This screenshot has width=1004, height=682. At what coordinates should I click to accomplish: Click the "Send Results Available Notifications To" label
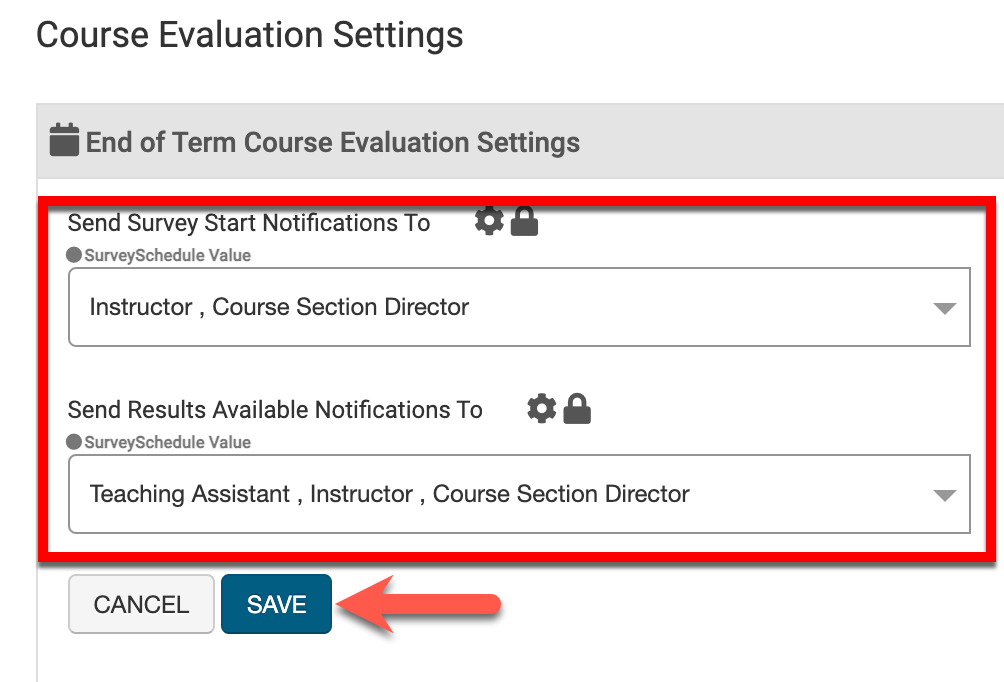pyautogui.click(x=275, y=410)
